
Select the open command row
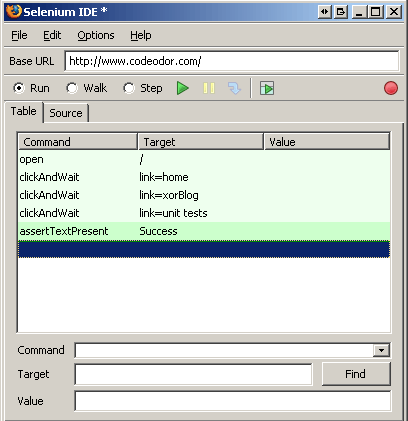pyautogui.click(x=204, y=160)
